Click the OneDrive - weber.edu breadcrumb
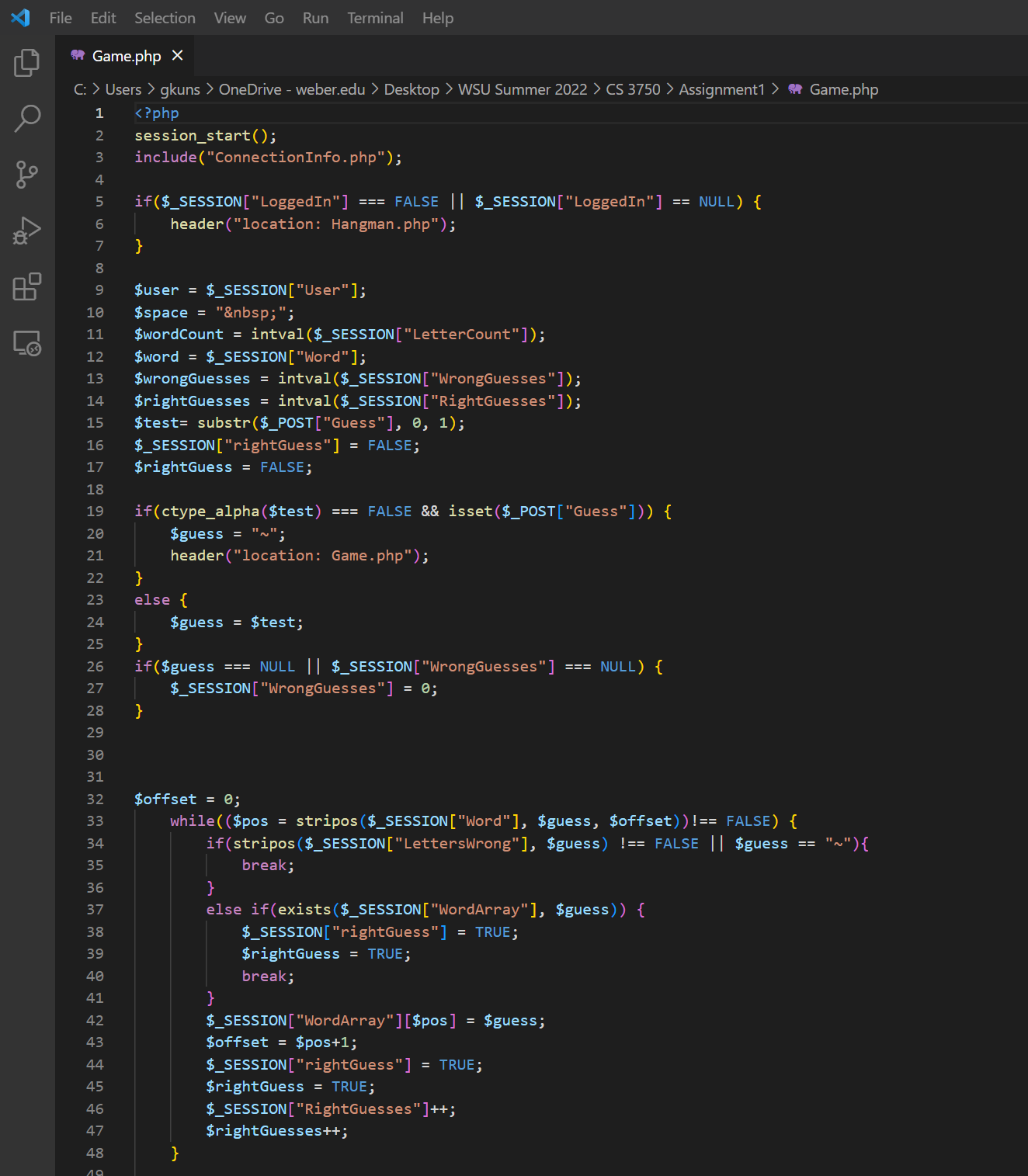 click(292, 89)
